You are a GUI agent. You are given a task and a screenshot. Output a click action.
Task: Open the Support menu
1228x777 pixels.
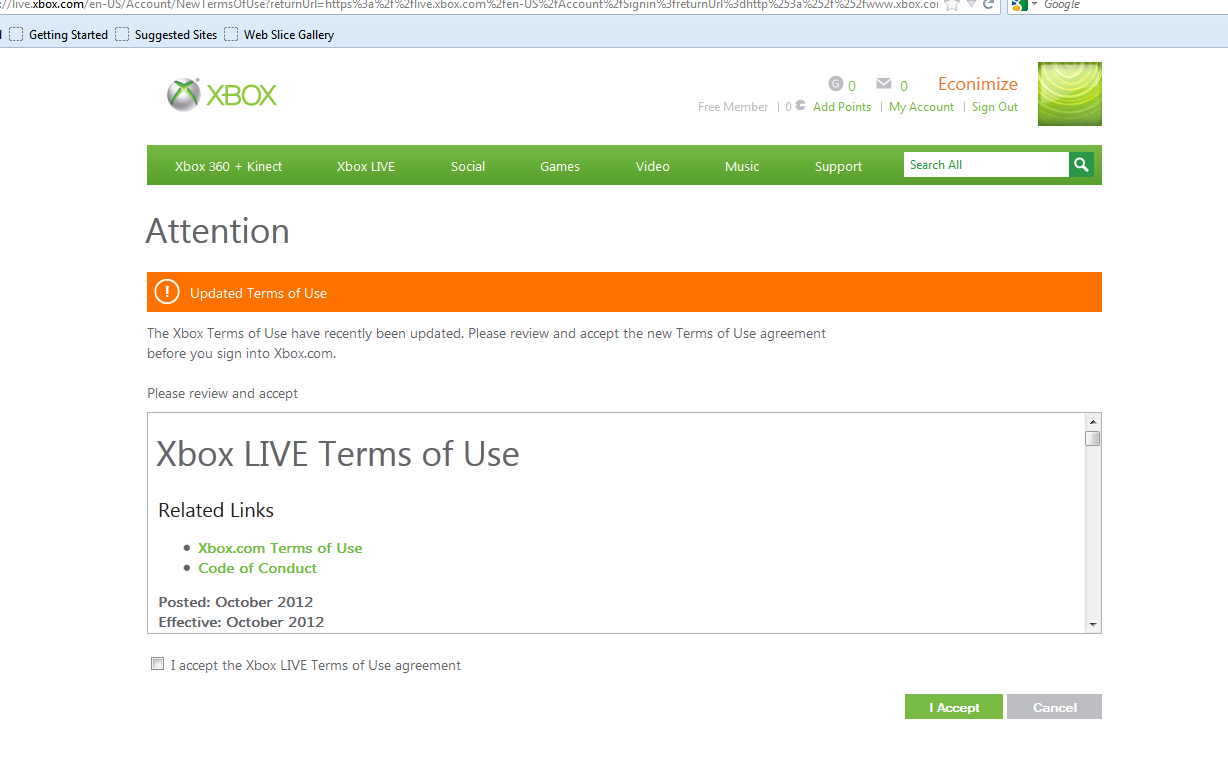[x=838, y=166]
